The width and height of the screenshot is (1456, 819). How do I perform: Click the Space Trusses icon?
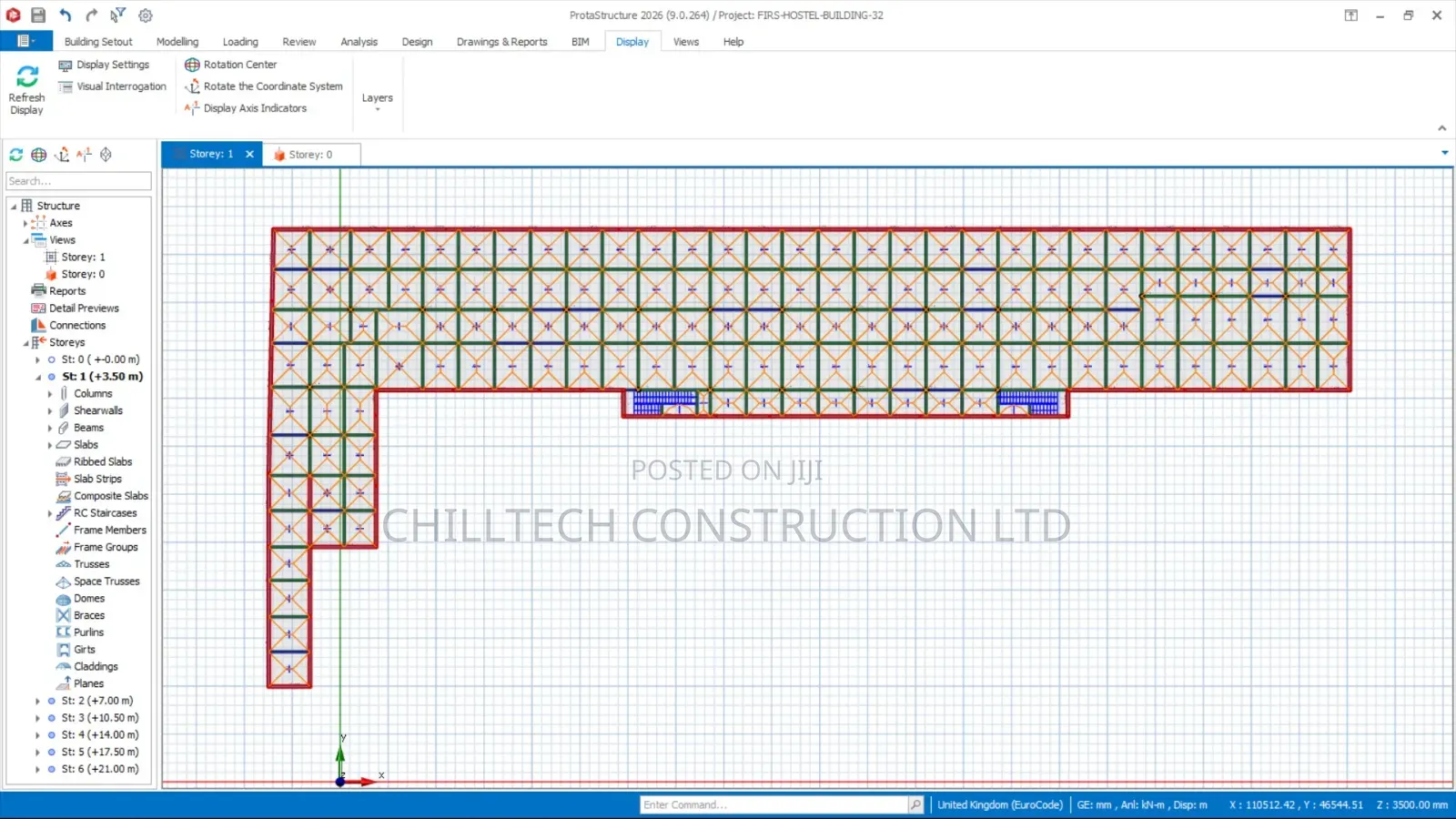tap(63, 581)
